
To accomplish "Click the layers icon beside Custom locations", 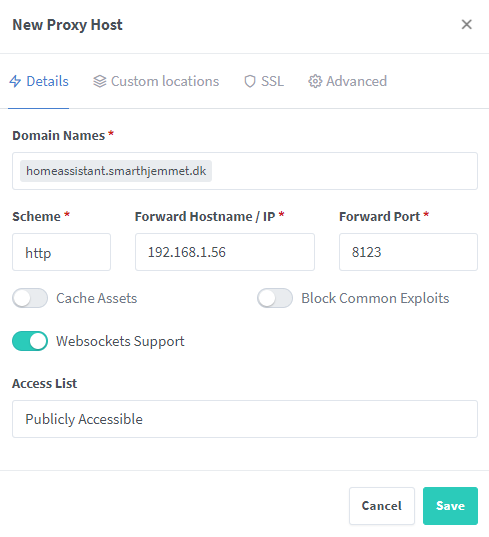I will tap(100, 82).
